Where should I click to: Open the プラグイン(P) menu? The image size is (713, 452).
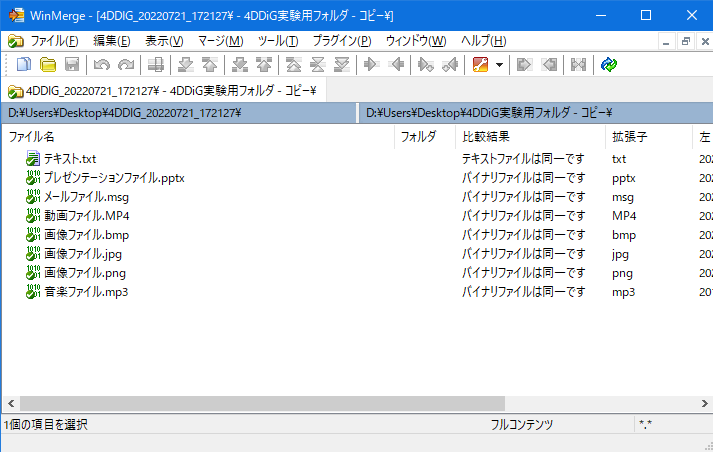[x=342, y=41]
